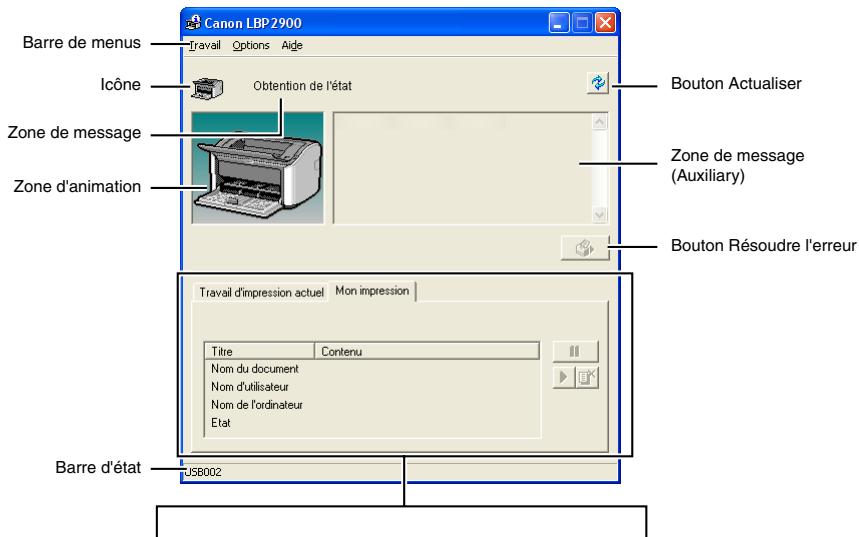Image resolution: width=859 pixels, height=537 pixels.
Task: Click the disabled maximize window button
Action: point(582,23)
